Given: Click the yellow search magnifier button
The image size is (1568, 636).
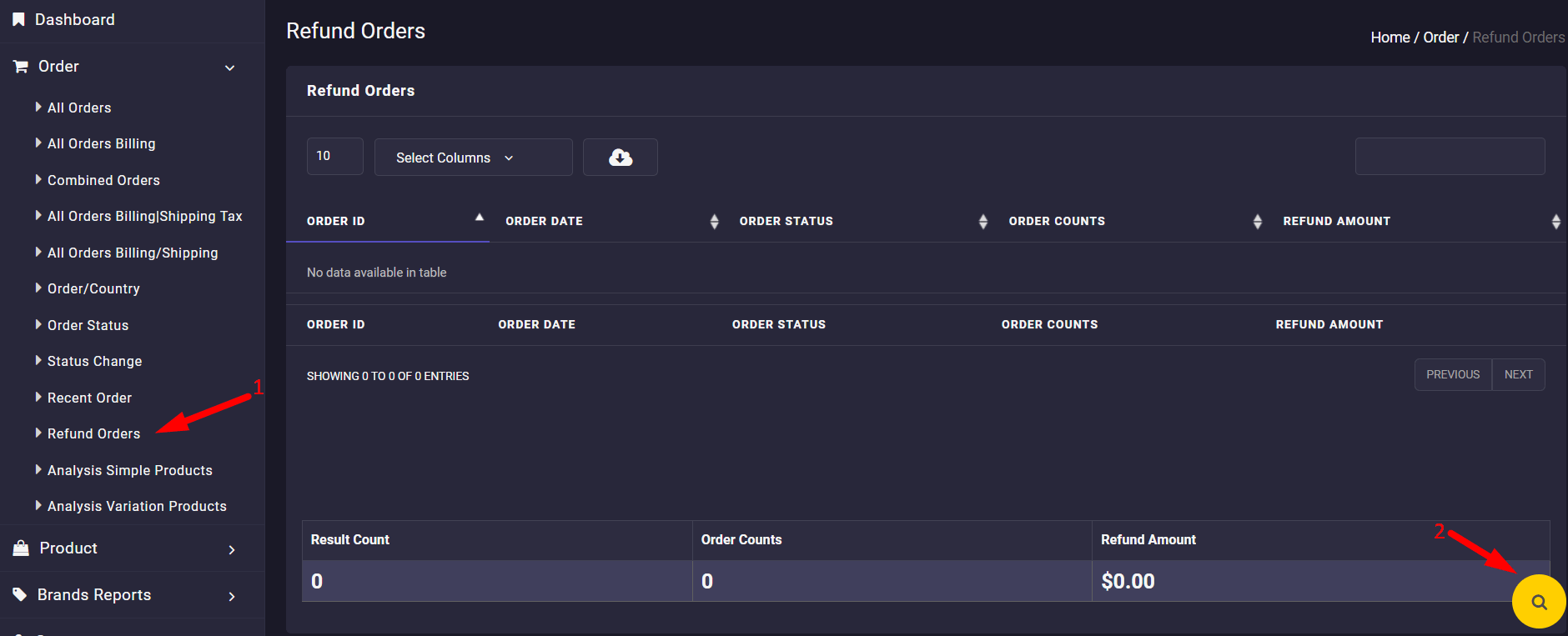Looking at the screenshot, I should point(1539,602).
